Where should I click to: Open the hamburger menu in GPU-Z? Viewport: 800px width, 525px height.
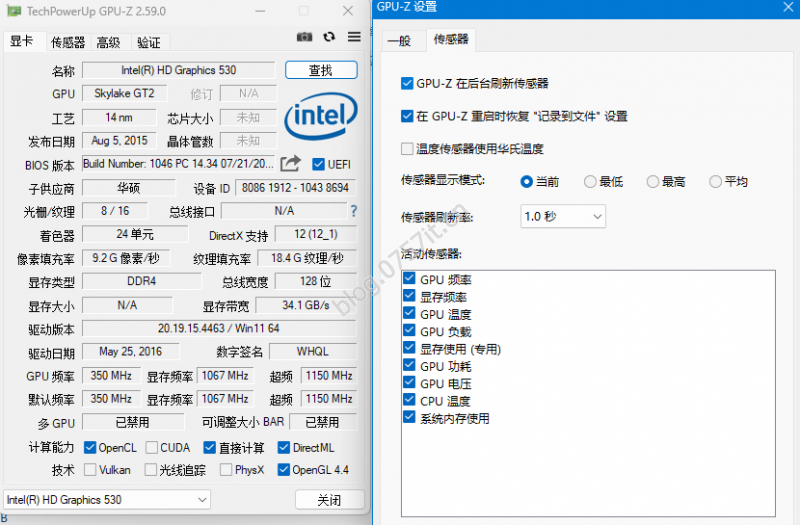pos(354,37)
